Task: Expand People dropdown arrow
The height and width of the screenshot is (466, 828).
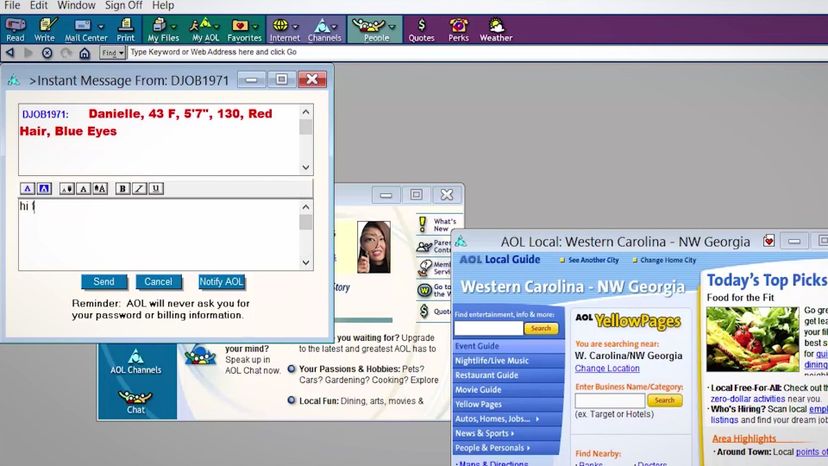Action: (392, 26)
